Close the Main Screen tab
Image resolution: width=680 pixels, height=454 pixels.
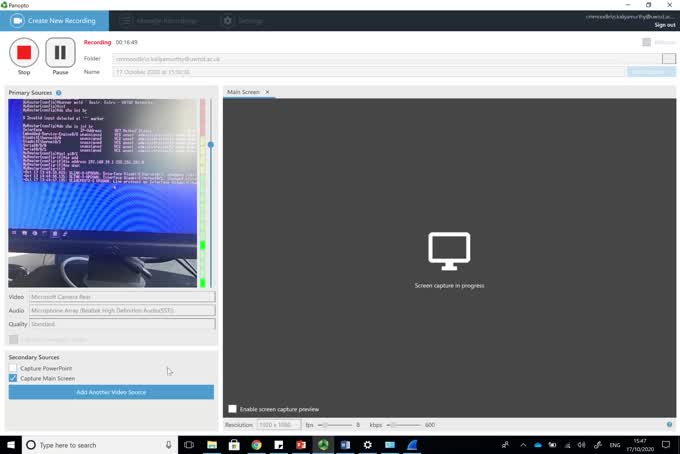point(267,92)
